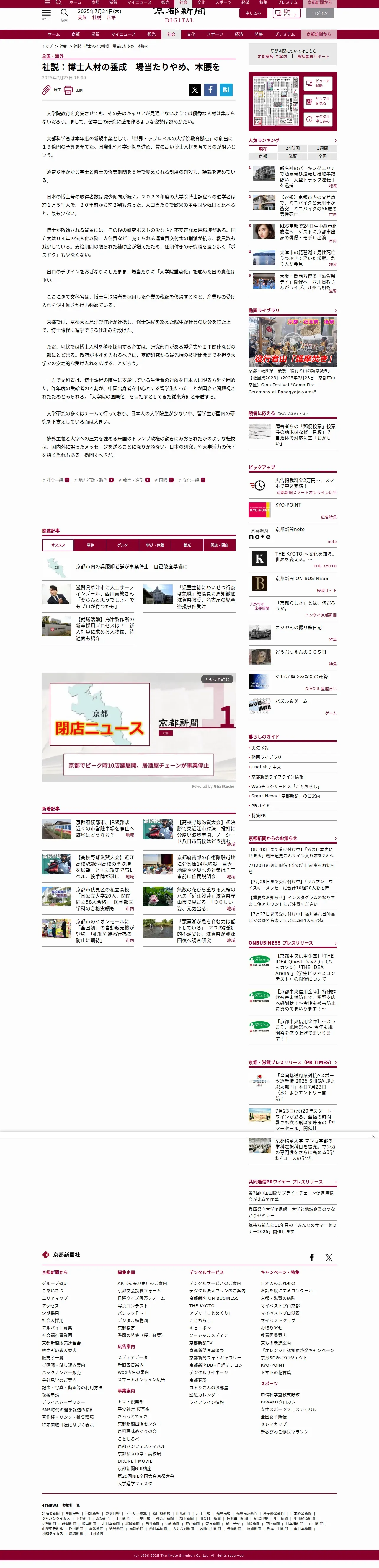Expand the 地方行政・政治 tag plus button

click(x=111, y=480)
